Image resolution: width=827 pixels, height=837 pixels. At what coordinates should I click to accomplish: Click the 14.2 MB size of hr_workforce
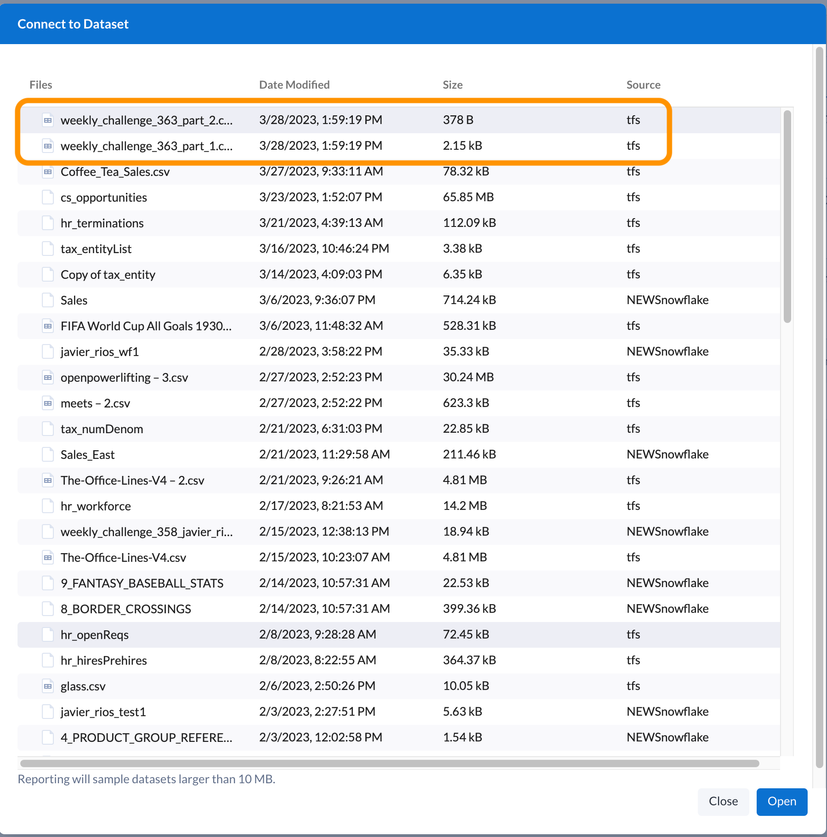click(x=464, y=506)
